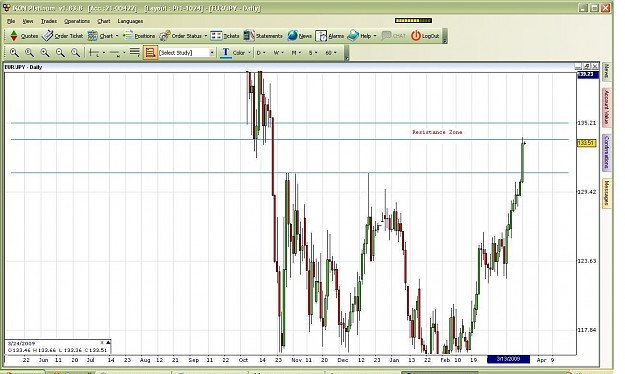The image size is (625, 374).
Task: Open the Confirmations side tab
Action: (x=606, y=152)
